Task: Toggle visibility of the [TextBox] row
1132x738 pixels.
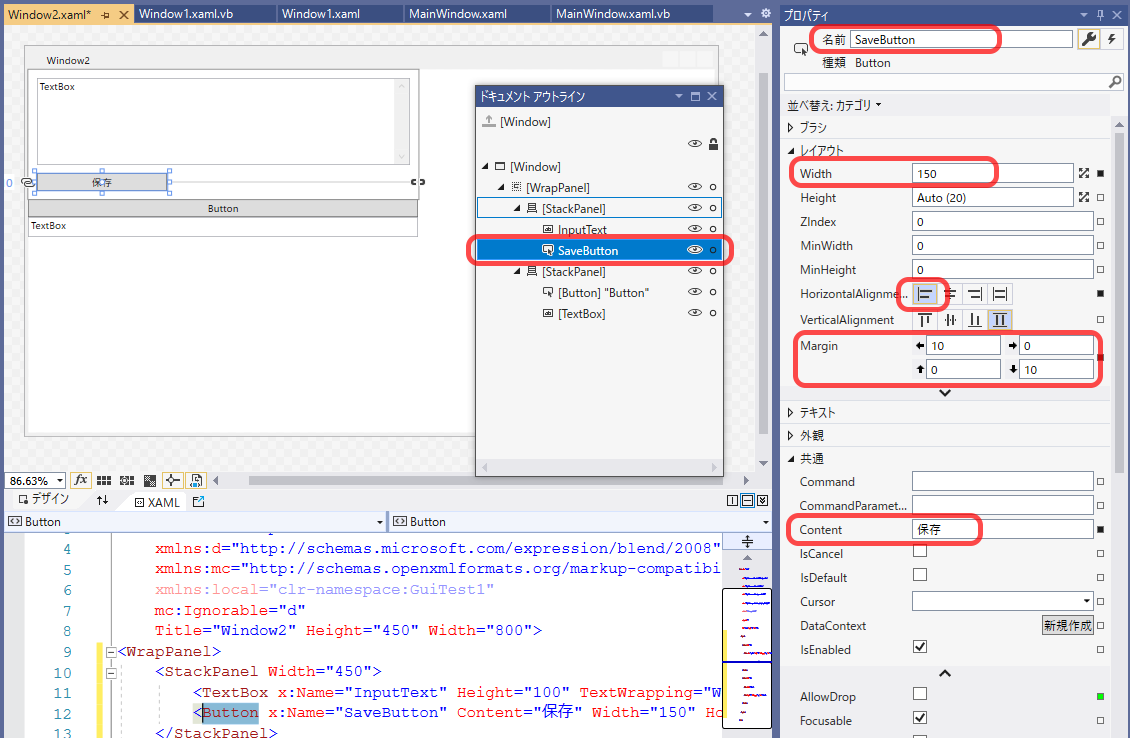Action: pos(695,313)
